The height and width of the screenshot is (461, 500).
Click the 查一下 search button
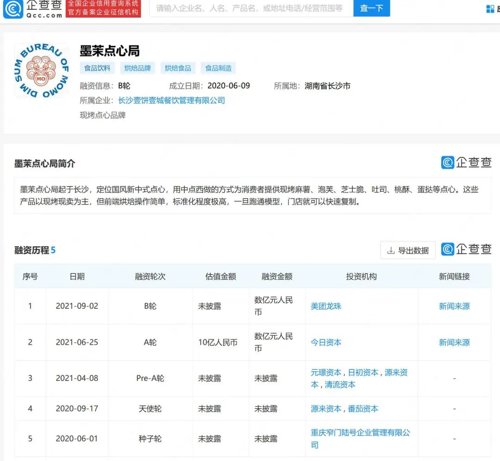(371, 8)
